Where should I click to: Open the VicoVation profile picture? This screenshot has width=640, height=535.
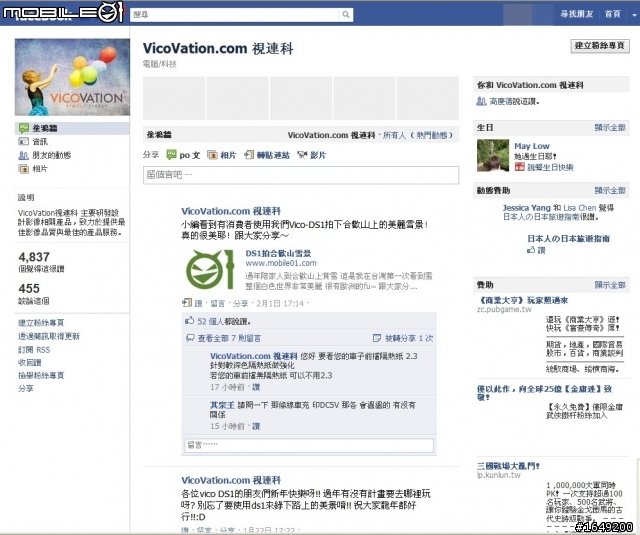point(72,77)
